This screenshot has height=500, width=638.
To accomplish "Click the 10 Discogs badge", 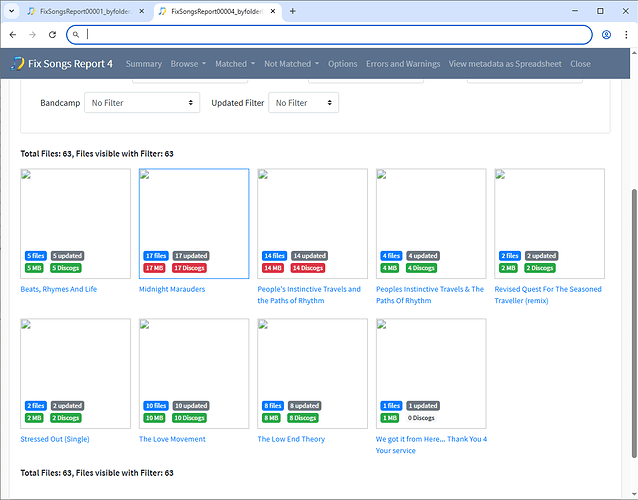I will [x=189, y=418].
